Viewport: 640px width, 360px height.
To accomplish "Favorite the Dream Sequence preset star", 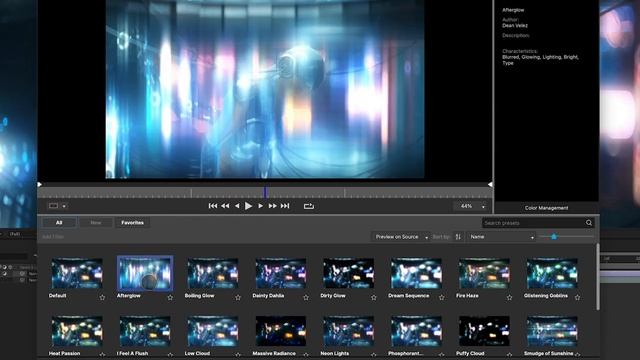I will coord(442,298).
